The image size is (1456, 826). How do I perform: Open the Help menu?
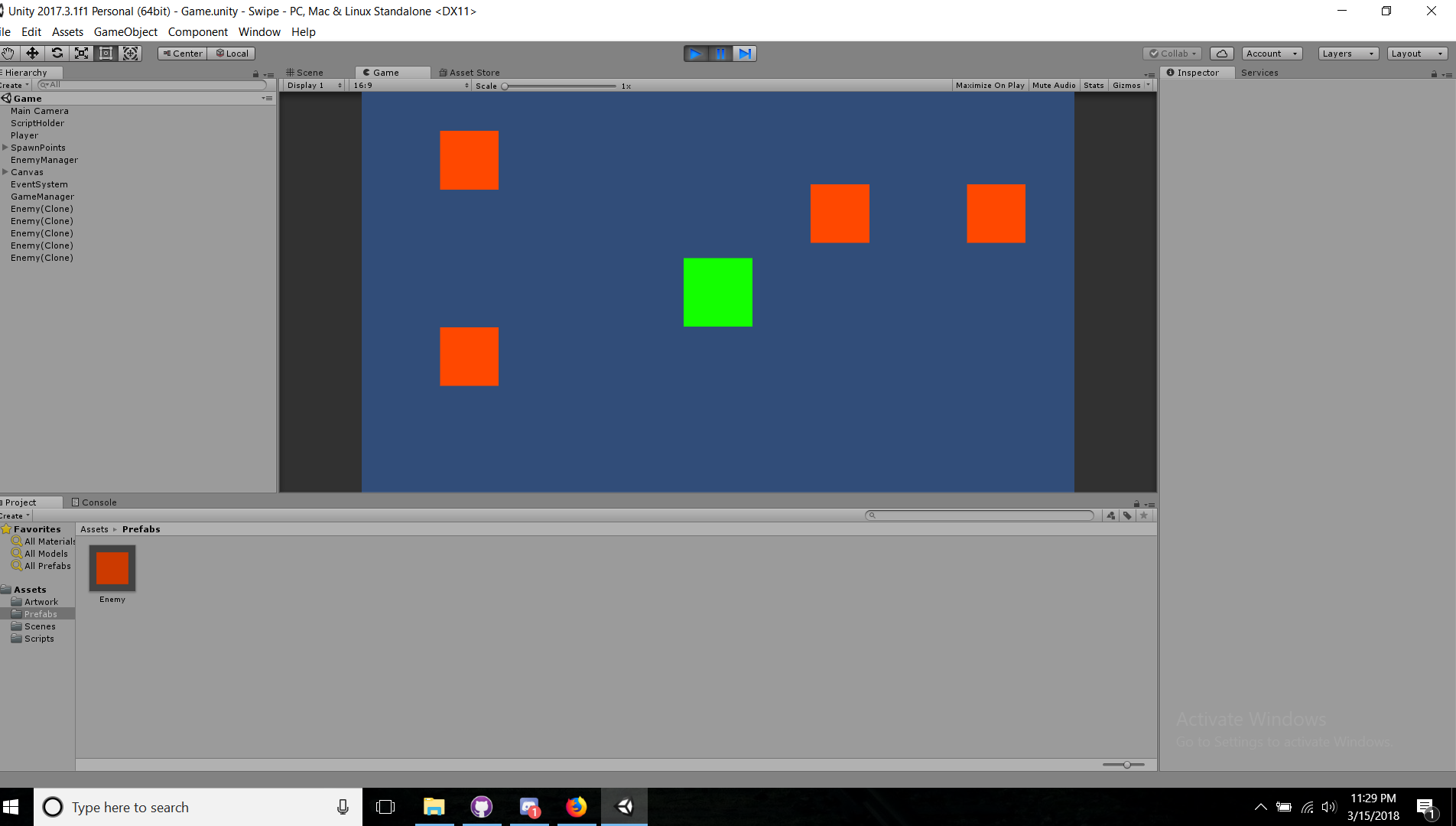tap(304, 32)
